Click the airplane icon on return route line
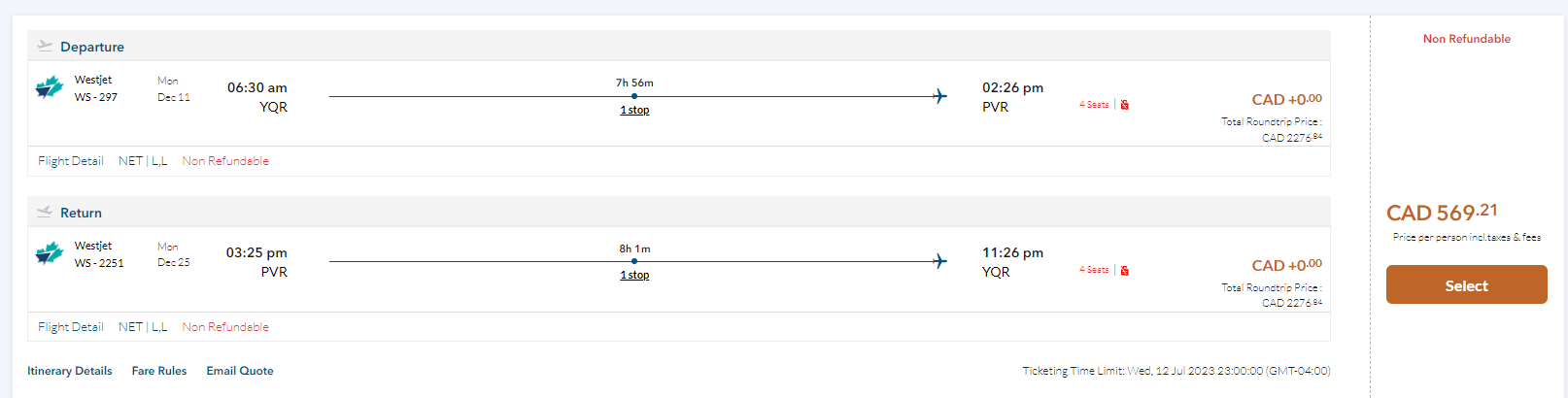Image resolution: width=1568 pixels, height=398 pixels. click(x=939, y=261)
